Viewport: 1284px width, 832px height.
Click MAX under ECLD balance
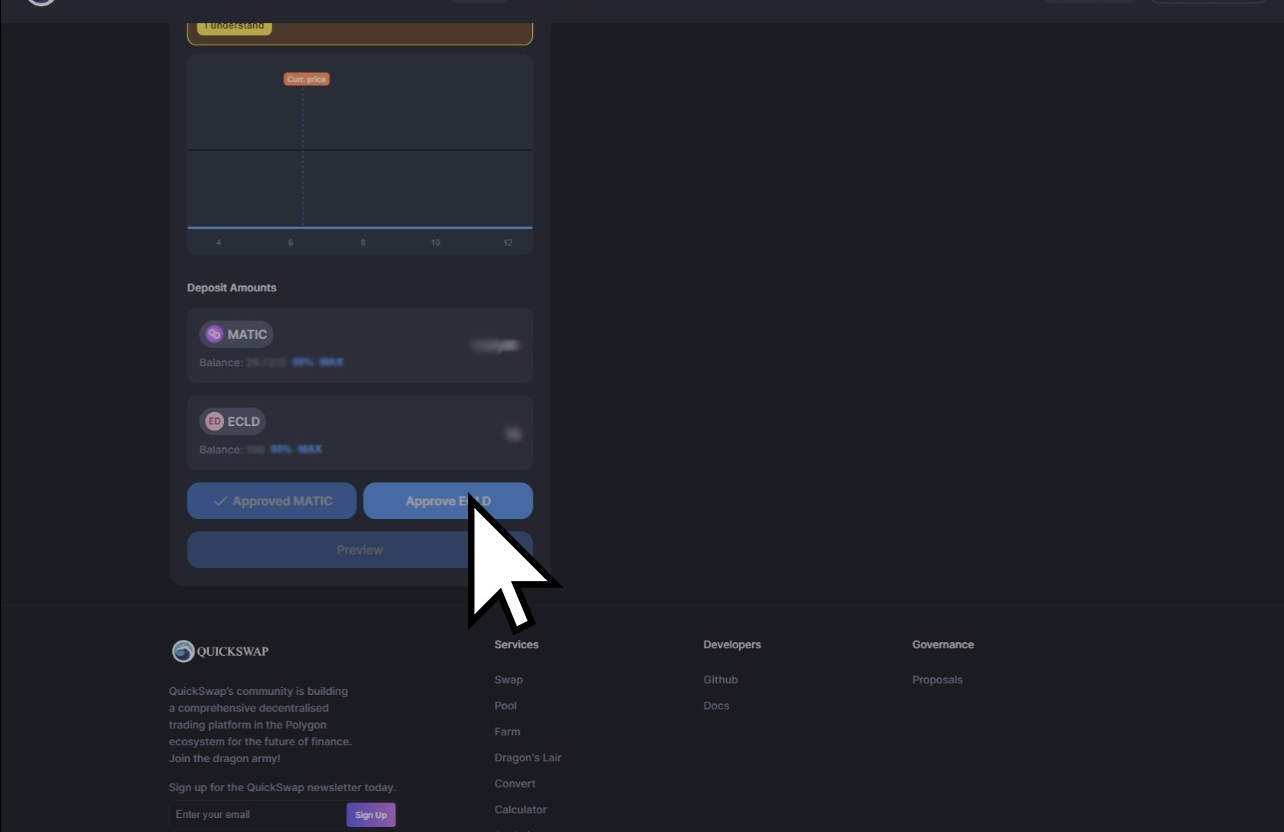point(310,449)
